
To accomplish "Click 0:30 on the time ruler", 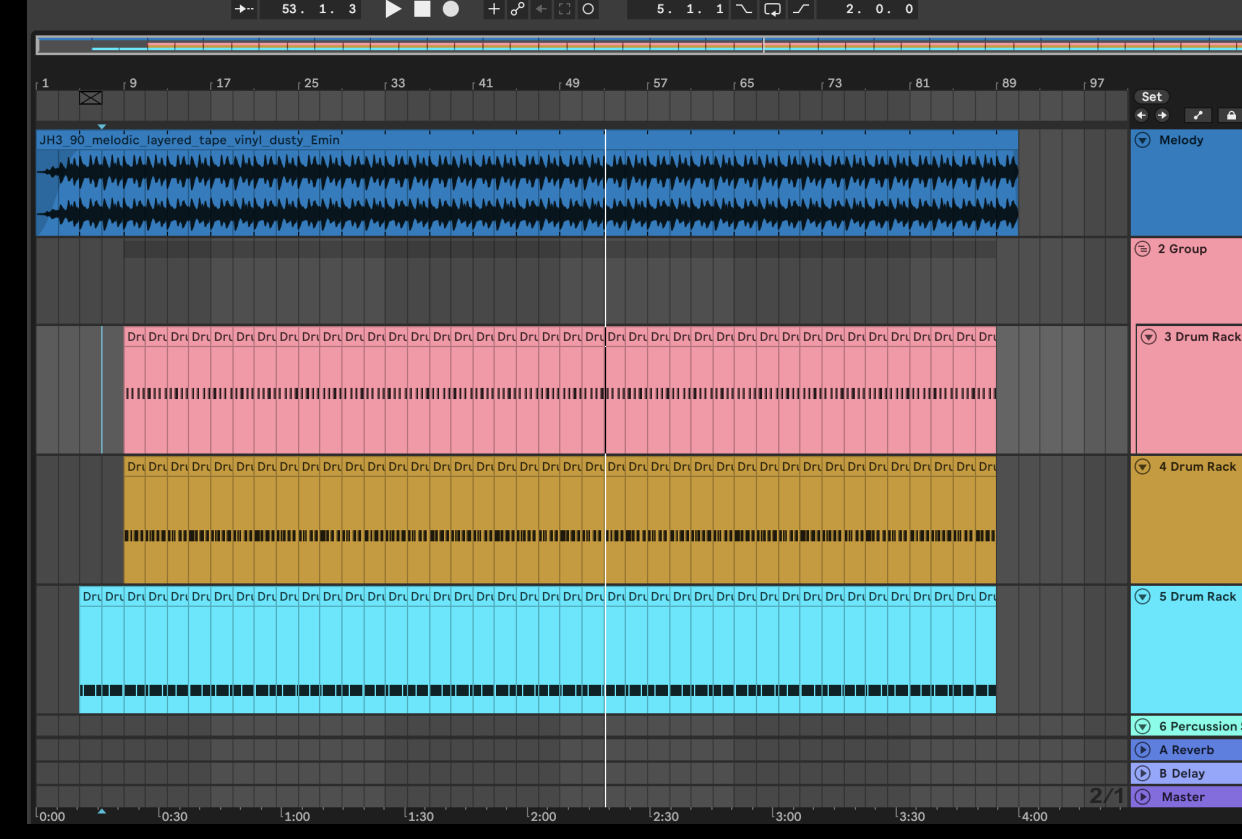I will pyautogui.click(x=173, y=816).
